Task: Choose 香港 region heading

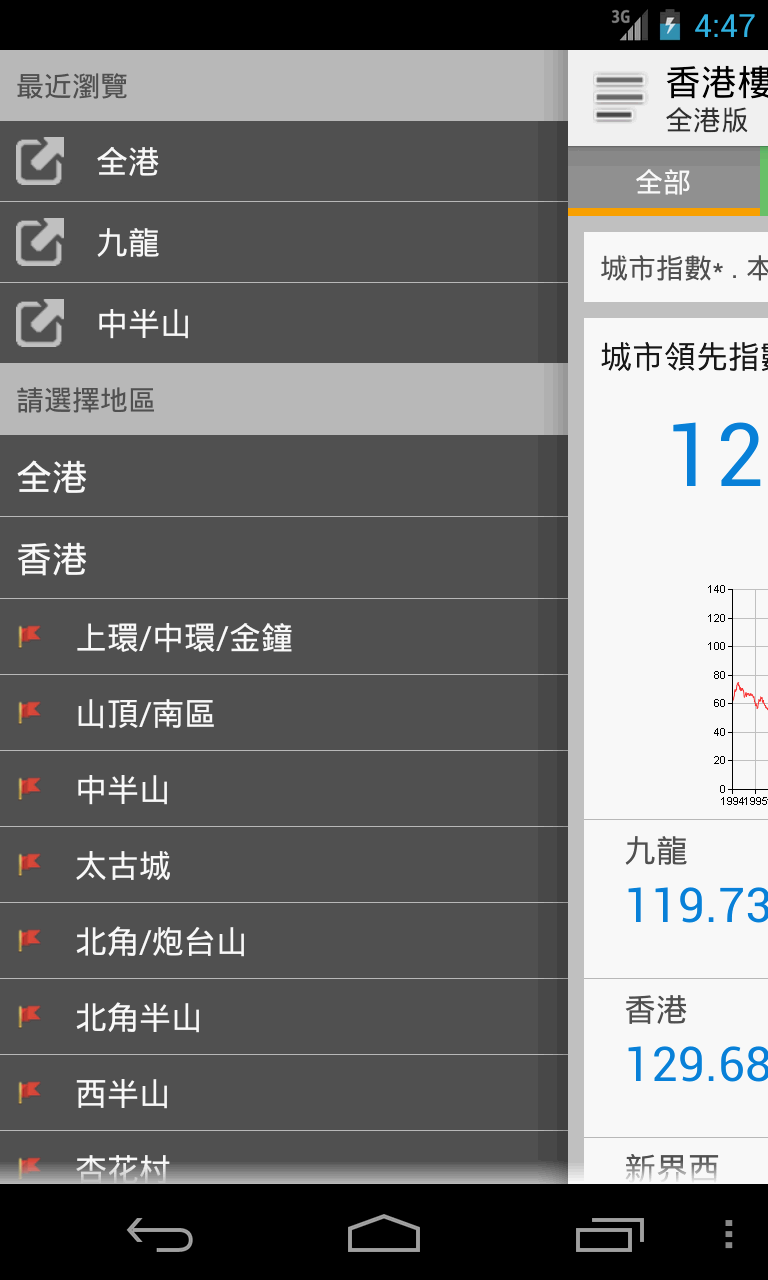Action: pos(284,558)
